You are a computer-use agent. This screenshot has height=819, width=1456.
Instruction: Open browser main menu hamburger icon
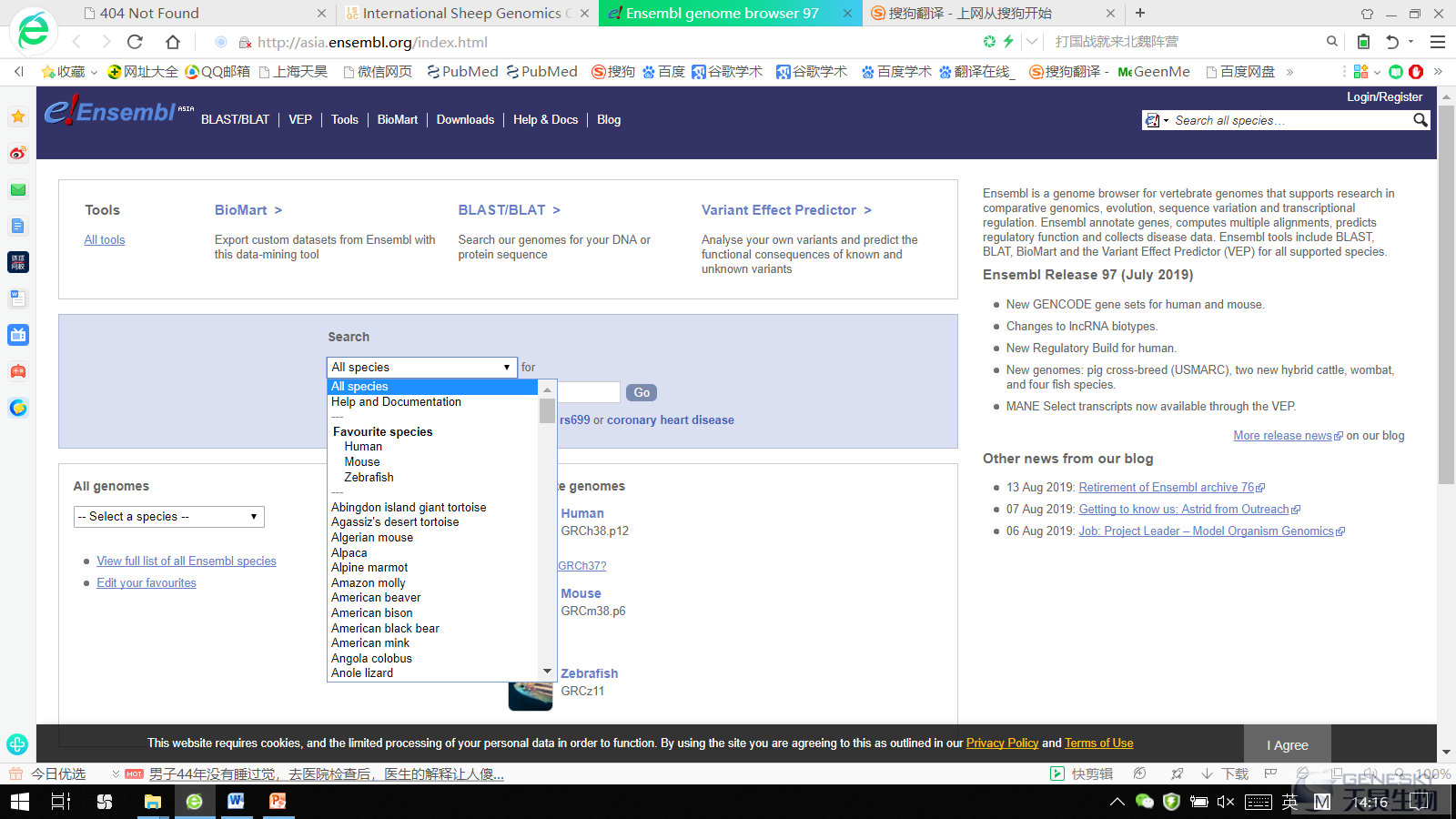[1438, 42]
